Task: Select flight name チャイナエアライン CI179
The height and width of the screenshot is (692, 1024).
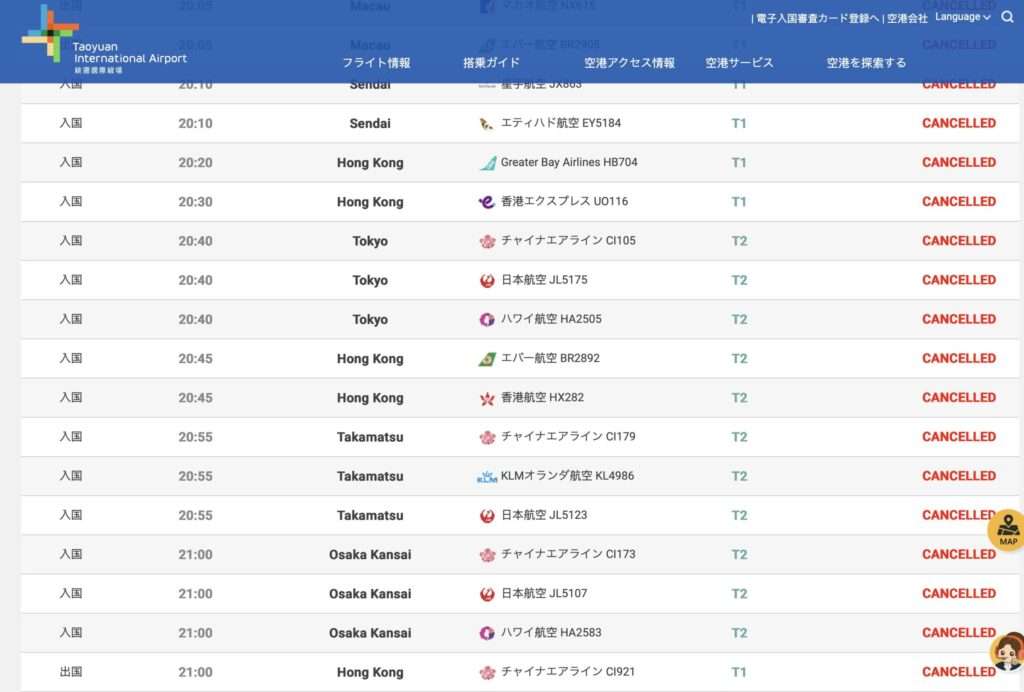Action: 568,436
